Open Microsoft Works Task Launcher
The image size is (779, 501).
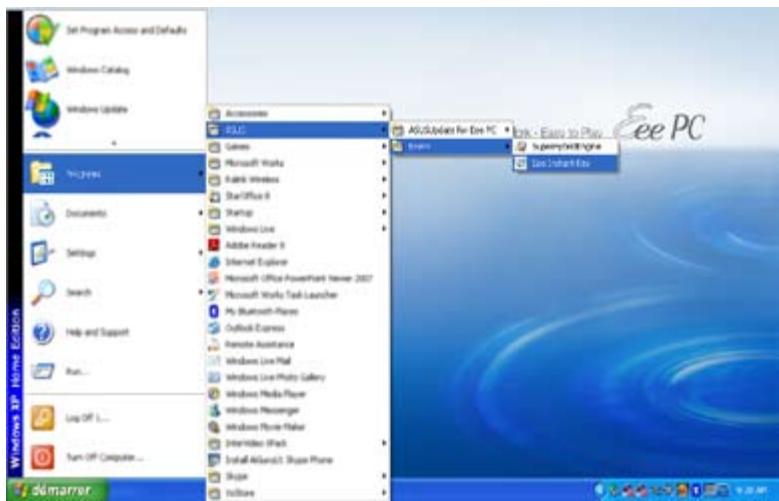(298, 295)
